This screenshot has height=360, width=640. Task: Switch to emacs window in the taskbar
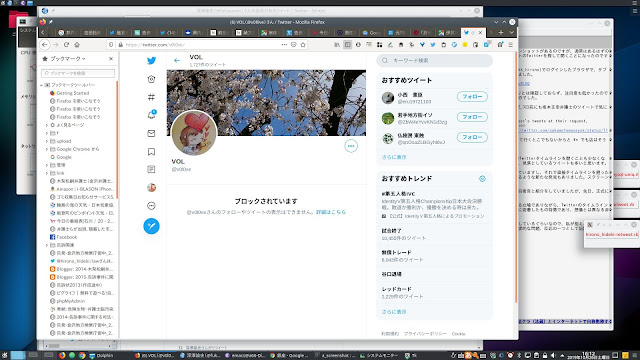pyautogui.click(x=246, y=356)
